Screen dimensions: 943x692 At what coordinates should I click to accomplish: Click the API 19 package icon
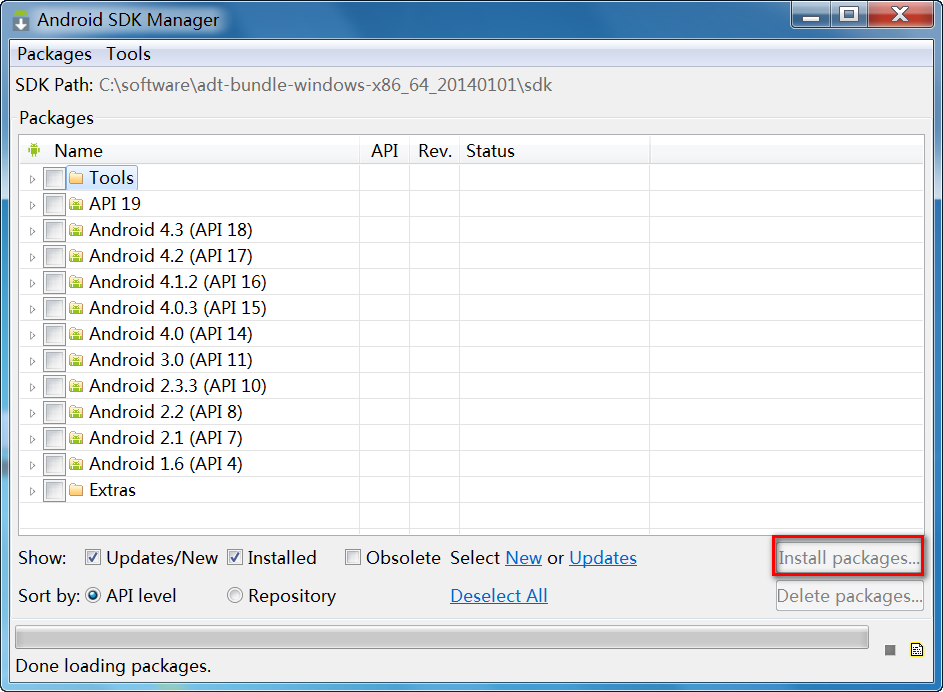[76, 204]
